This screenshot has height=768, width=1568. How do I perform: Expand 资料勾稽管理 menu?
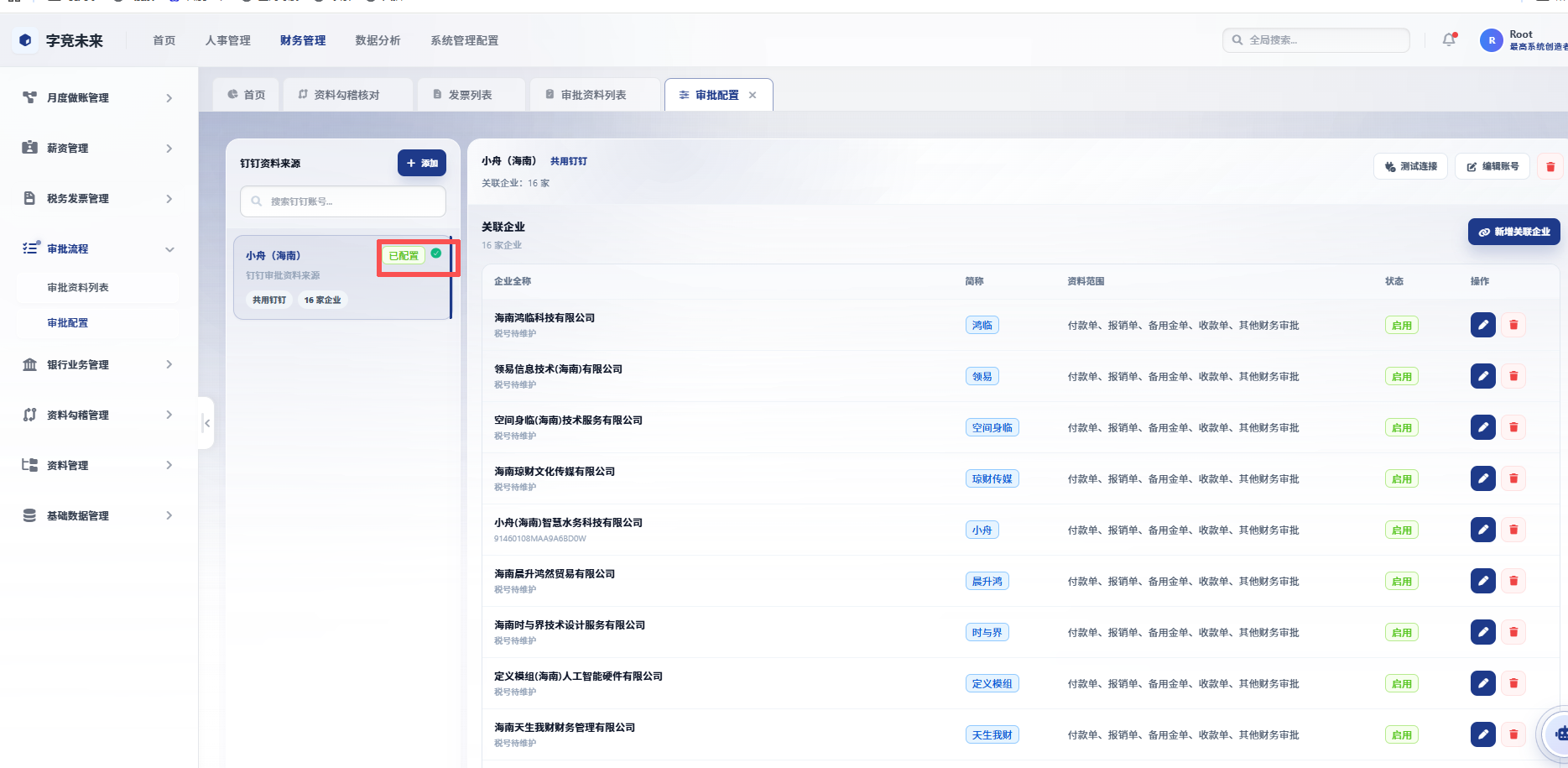click(100, 415)
